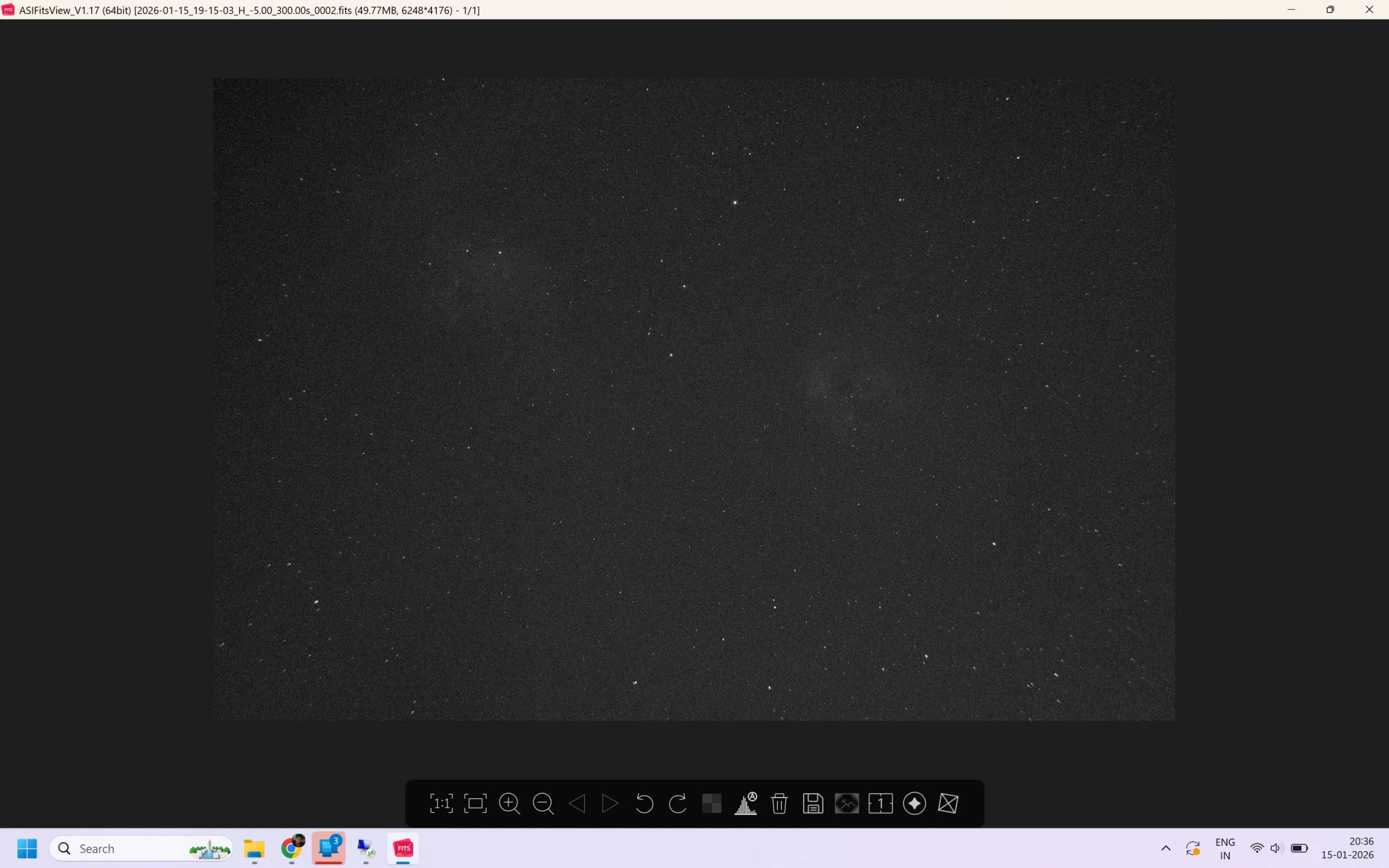Viewport: 1389px width, 868px height.
Task: Open the Windows Start menu
Action: coord(27,848)
